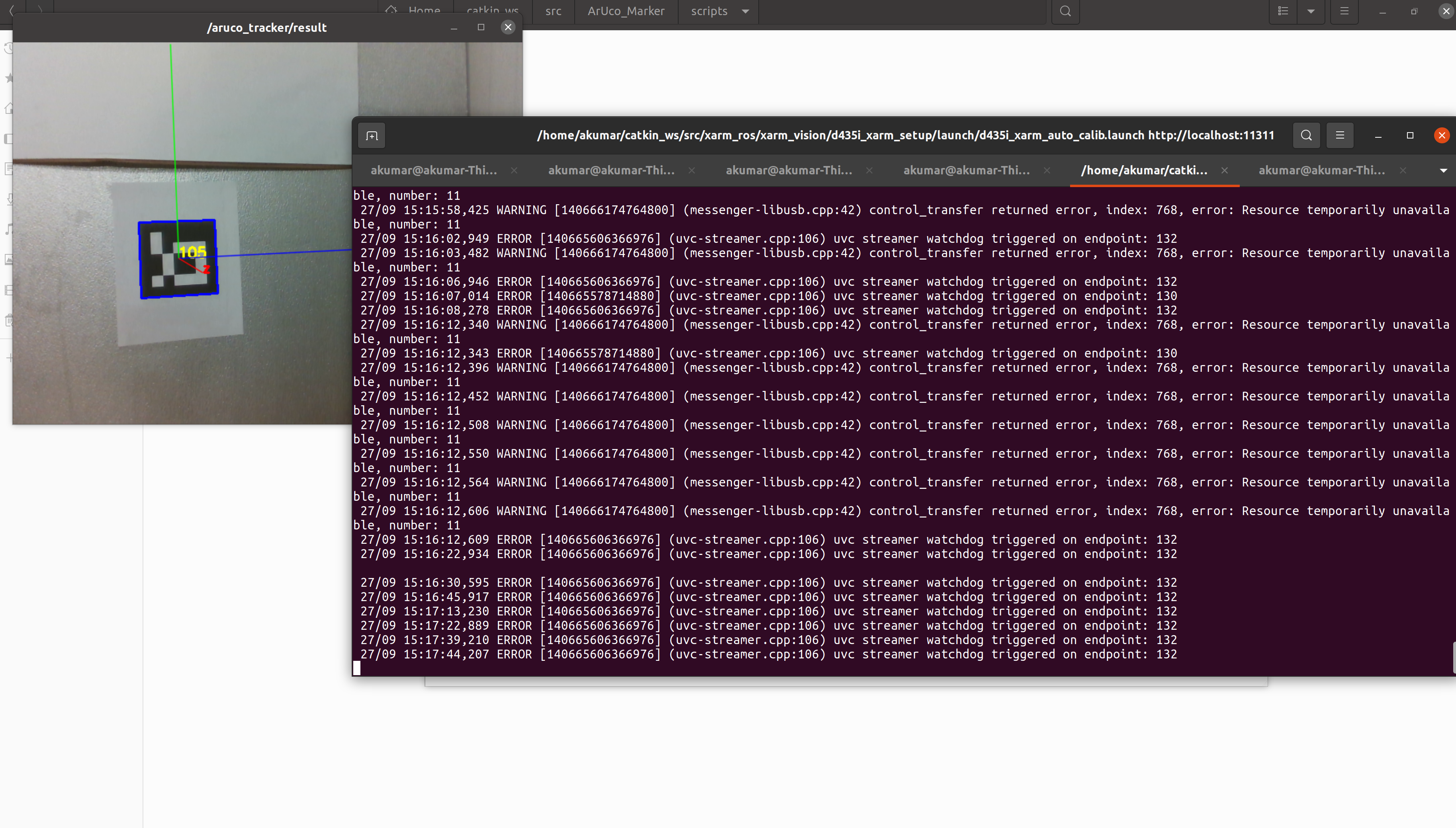Viewport: 1456px width, 828px height.
Task: Close the first akumar terminal tab
Action: click(514, 170)
